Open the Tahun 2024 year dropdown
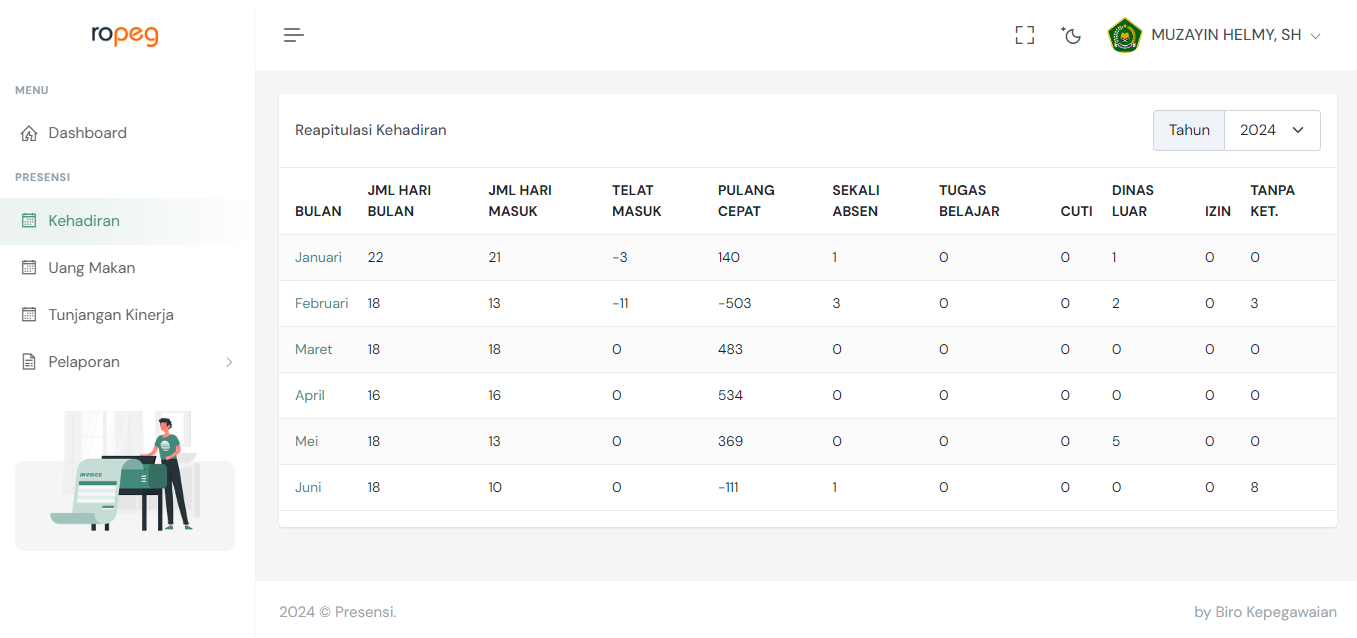This screenshot has height=638, width=1357. (x=1272, y=130)
